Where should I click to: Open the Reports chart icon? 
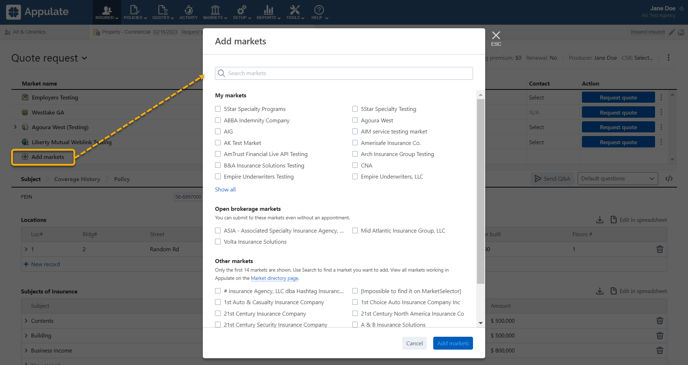(x=268, y=12)
